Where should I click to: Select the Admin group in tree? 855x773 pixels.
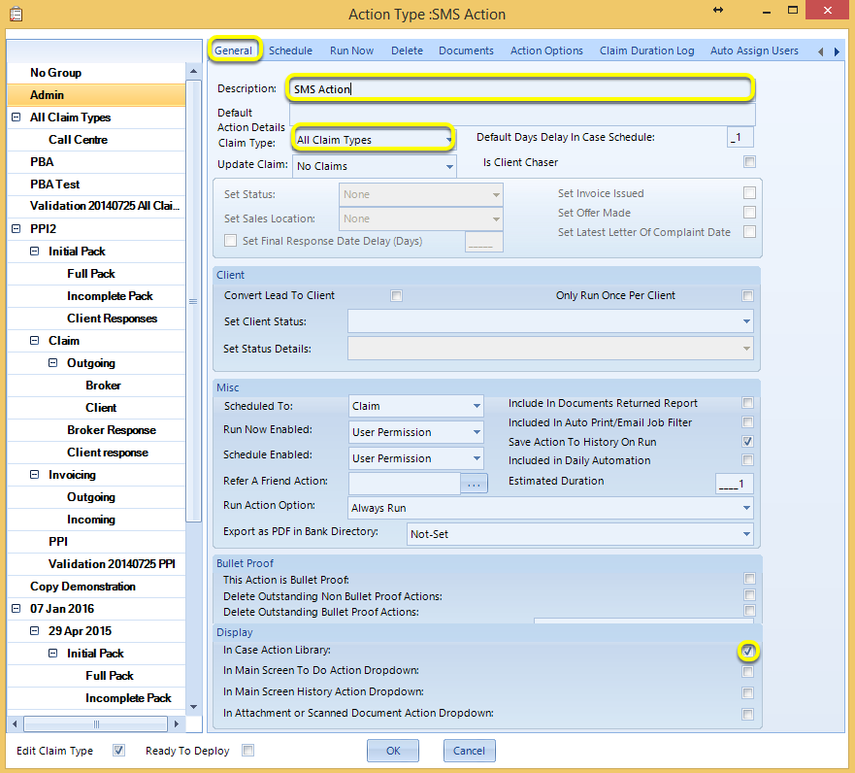(96, 95)
